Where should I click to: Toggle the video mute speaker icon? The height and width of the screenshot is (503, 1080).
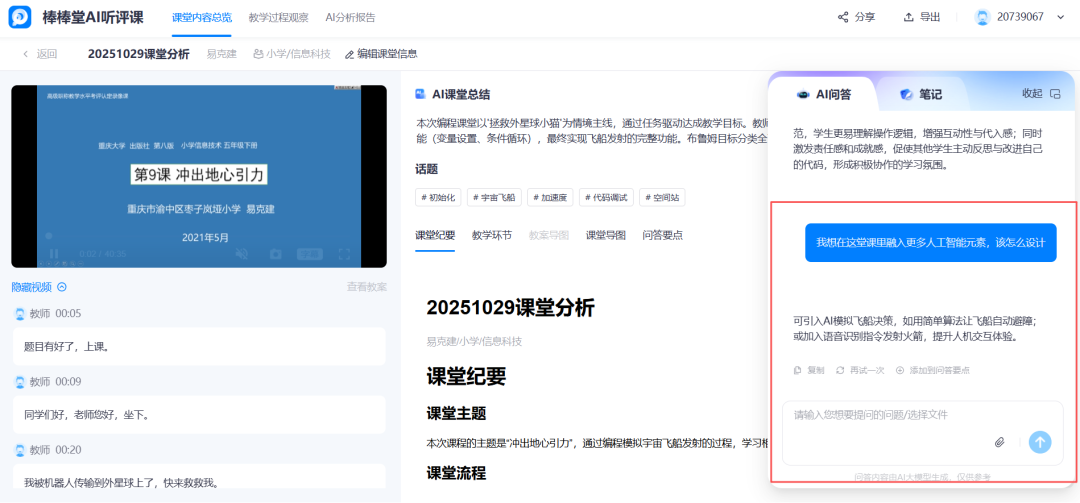pos(241,254)
